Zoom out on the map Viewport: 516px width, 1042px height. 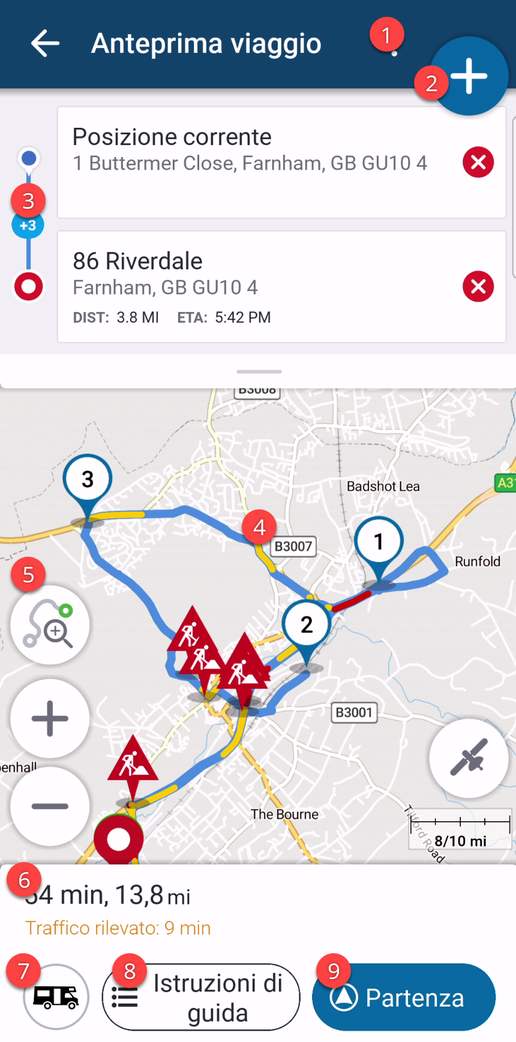51,806
